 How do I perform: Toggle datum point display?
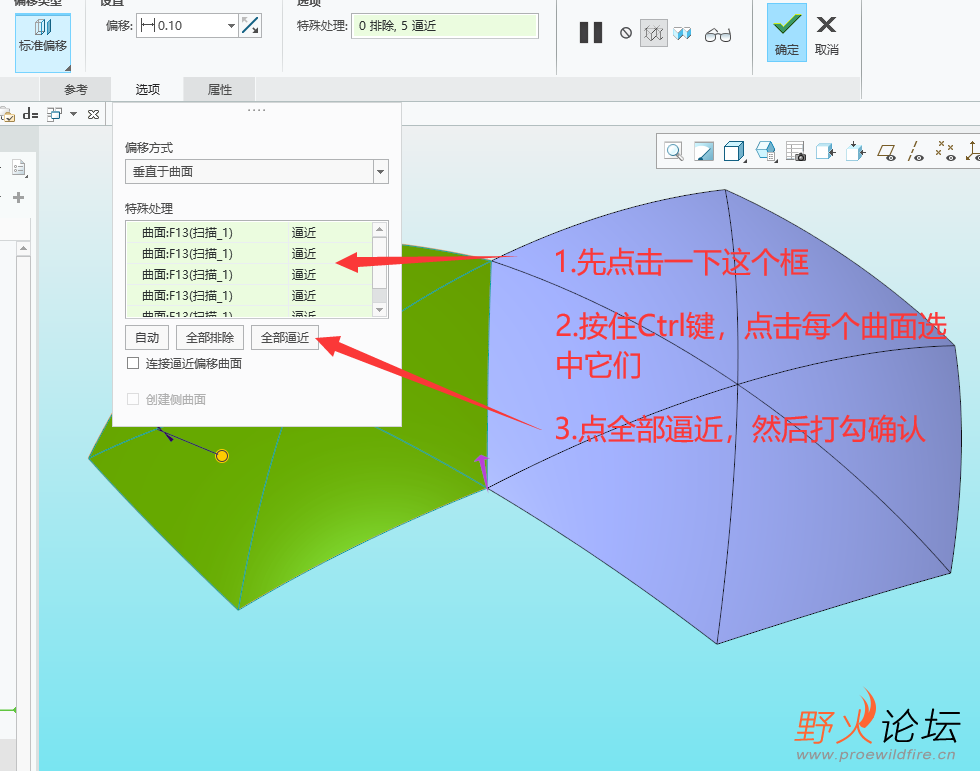[946, 151]
